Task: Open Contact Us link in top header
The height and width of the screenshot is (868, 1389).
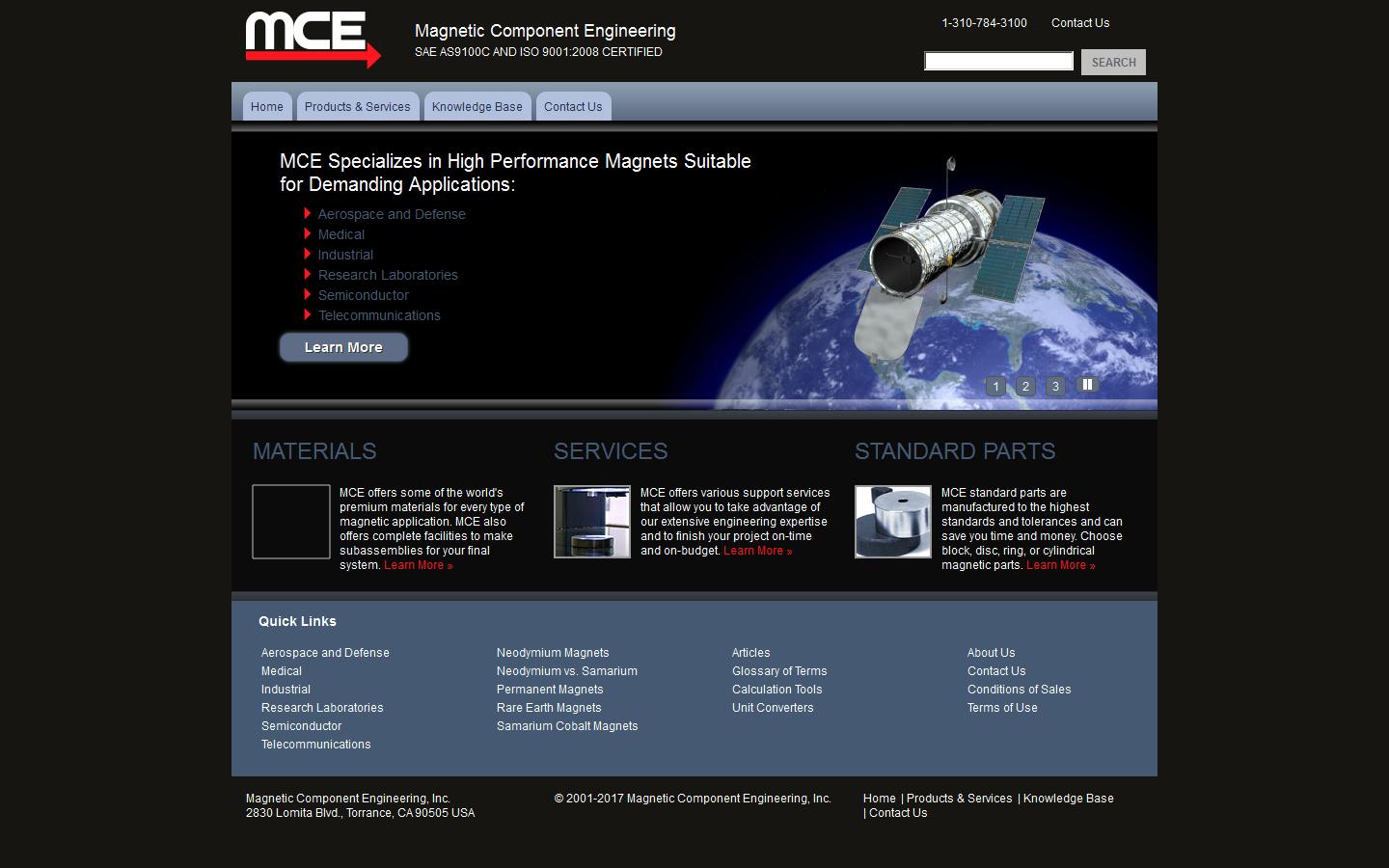Action: [x=1079, y=23]
